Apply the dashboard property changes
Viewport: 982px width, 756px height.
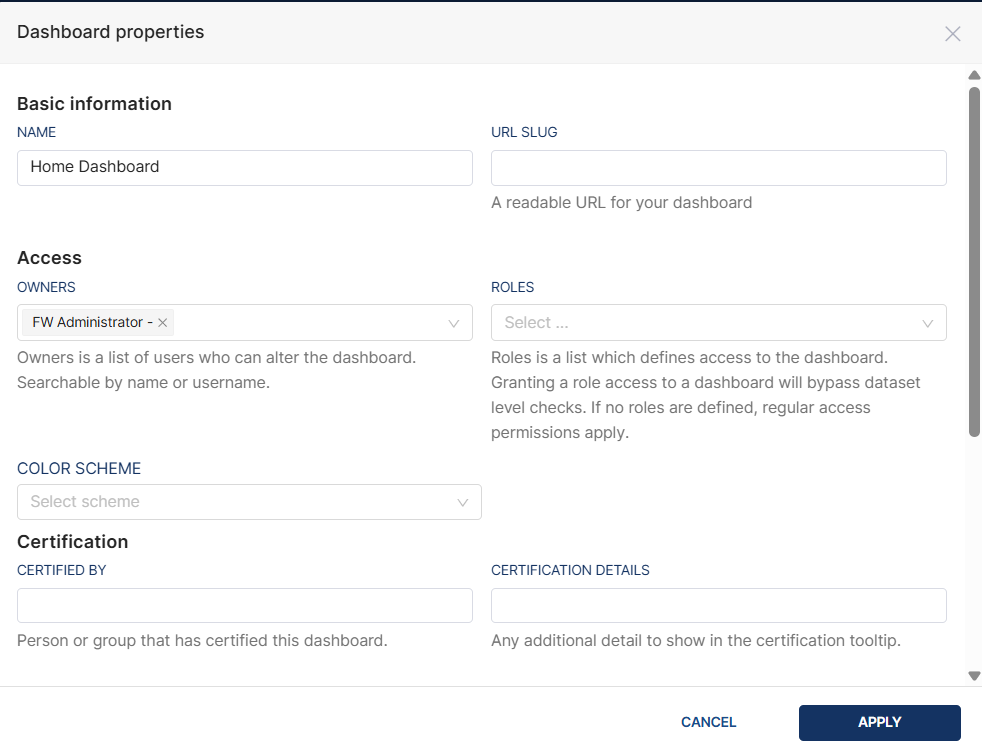point(879,722)
